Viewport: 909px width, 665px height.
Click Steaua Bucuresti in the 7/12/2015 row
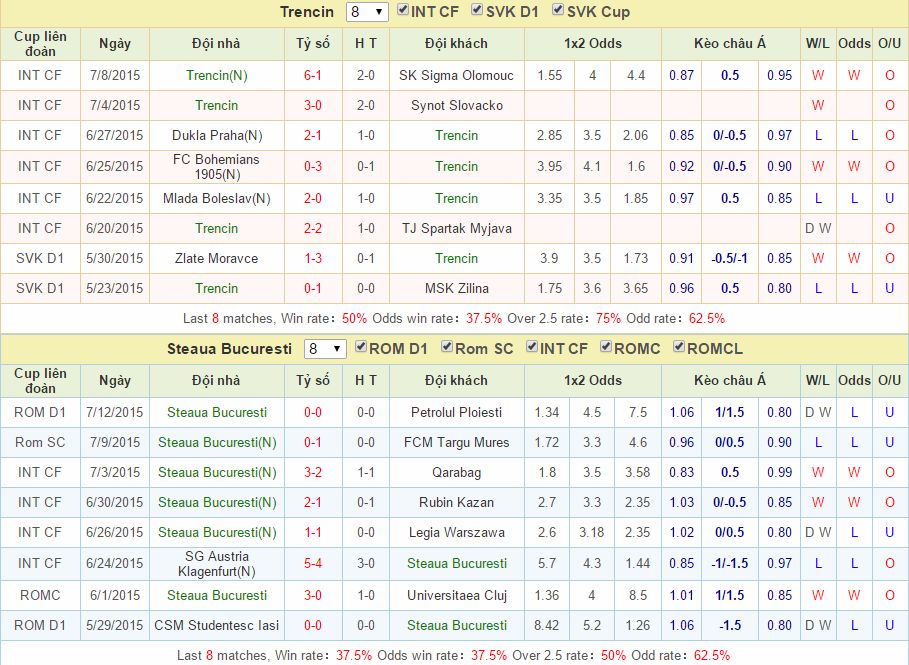coord(217,413)
